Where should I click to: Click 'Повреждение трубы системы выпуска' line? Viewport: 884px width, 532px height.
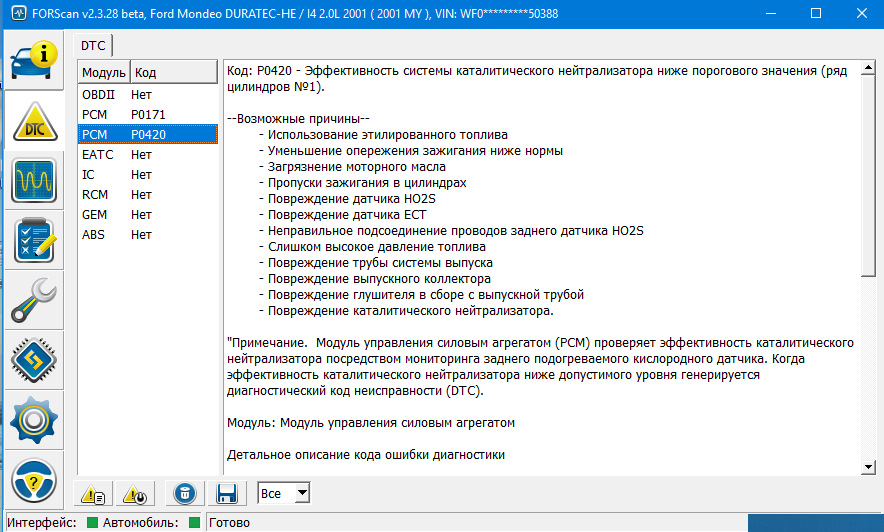click(376, 263)
